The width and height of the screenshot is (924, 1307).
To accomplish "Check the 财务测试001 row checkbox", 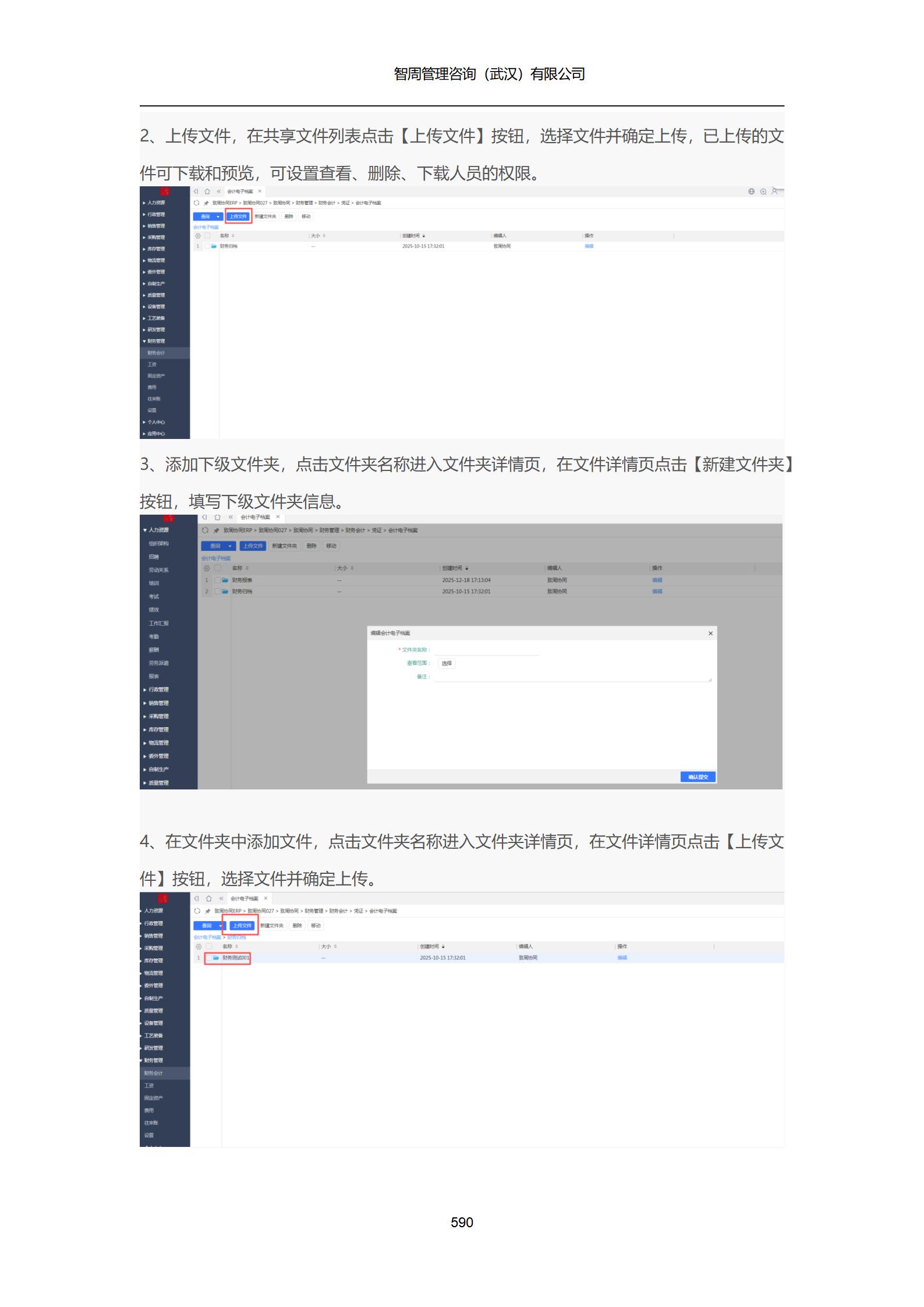I will 209,958.
